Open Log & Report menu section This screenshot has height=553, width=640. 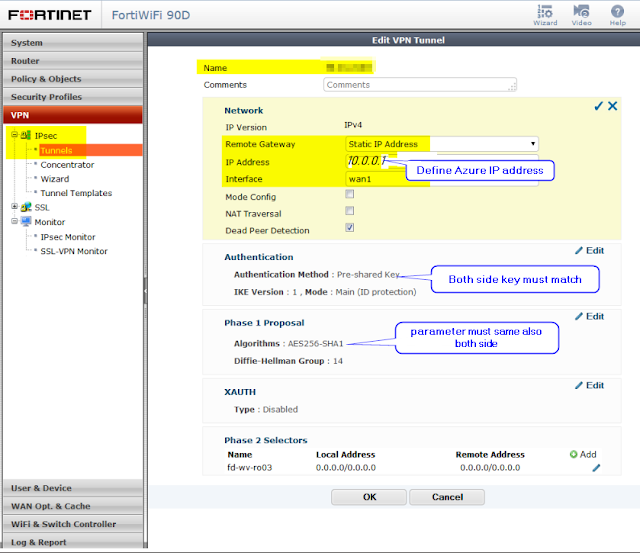click(x=73, y=542)
